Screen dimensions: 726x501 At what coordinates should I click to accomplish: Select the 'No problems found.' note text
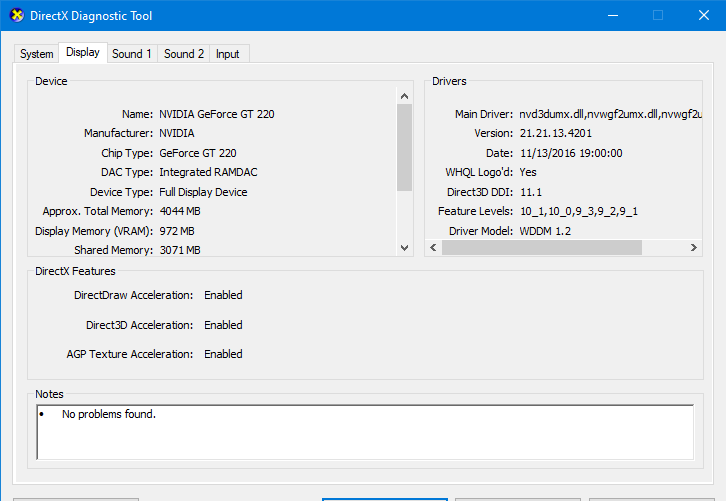(x=109, y=414)
